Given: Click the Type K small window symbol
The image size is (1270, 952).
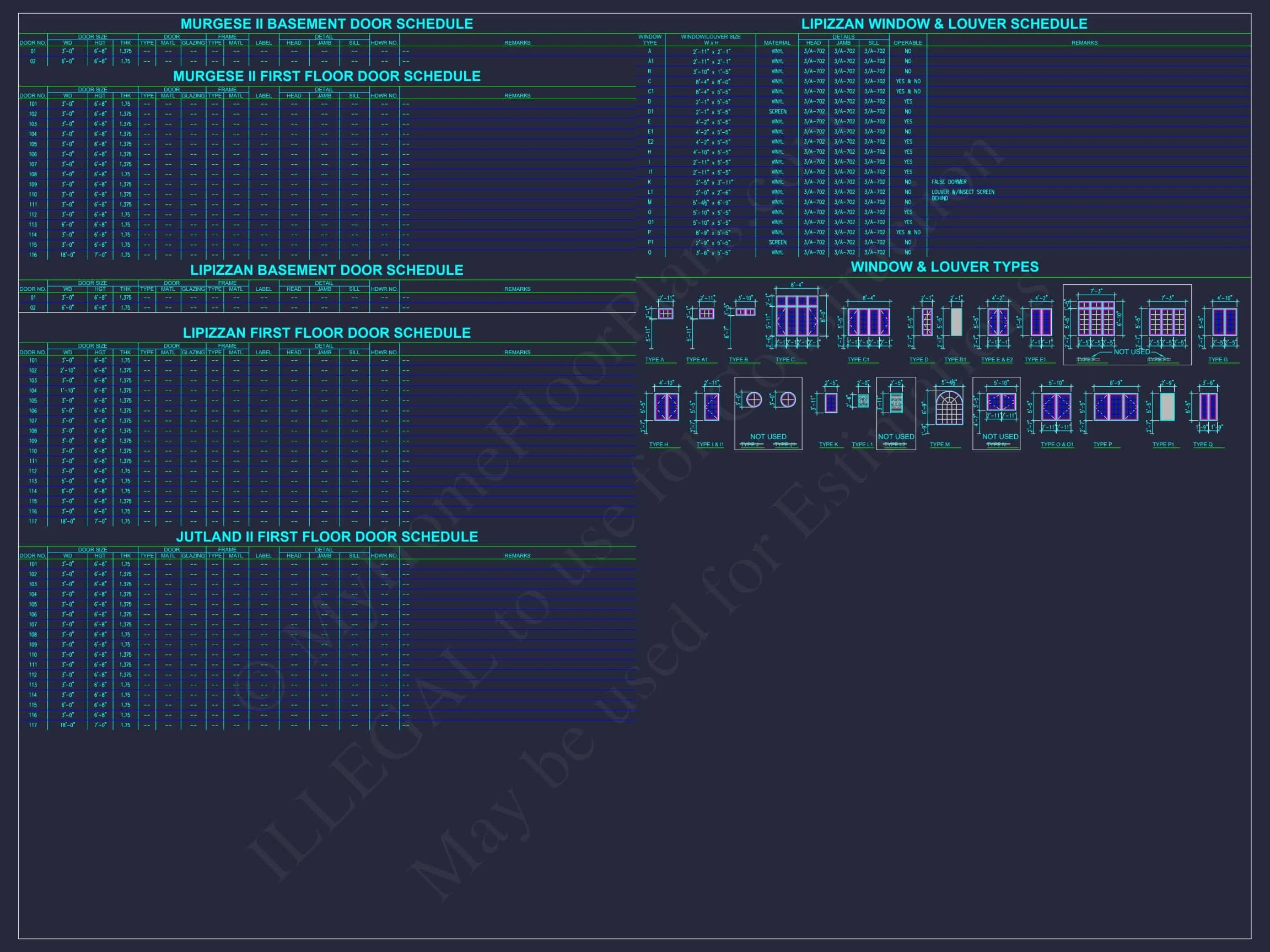Looking at the screenshot, I should pyautogui.click(x=830, y=403).
